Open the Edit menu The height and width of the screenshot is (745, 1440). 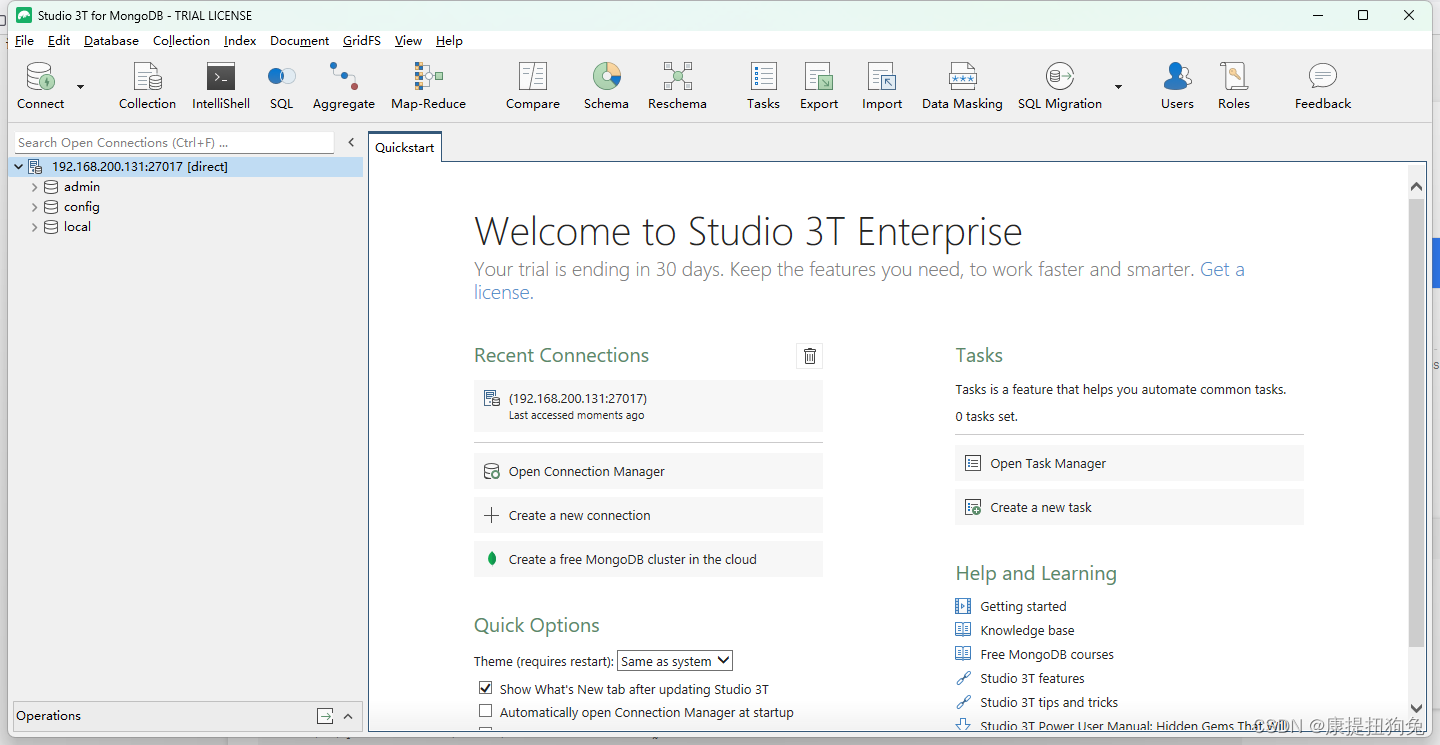59,41
